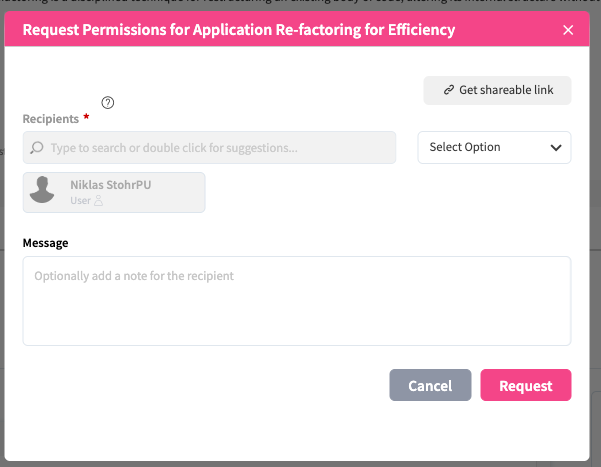Click the chain link icon

449,90
